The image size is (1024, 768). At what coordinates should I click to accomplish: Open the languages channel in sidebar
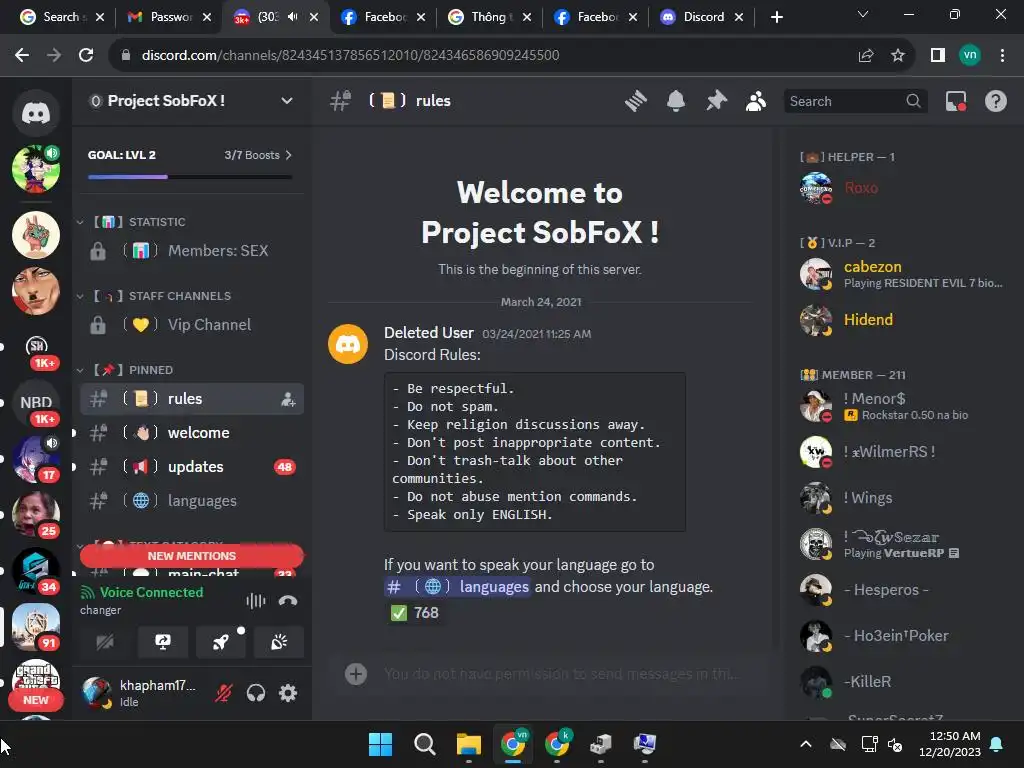(x=191, y=501)
